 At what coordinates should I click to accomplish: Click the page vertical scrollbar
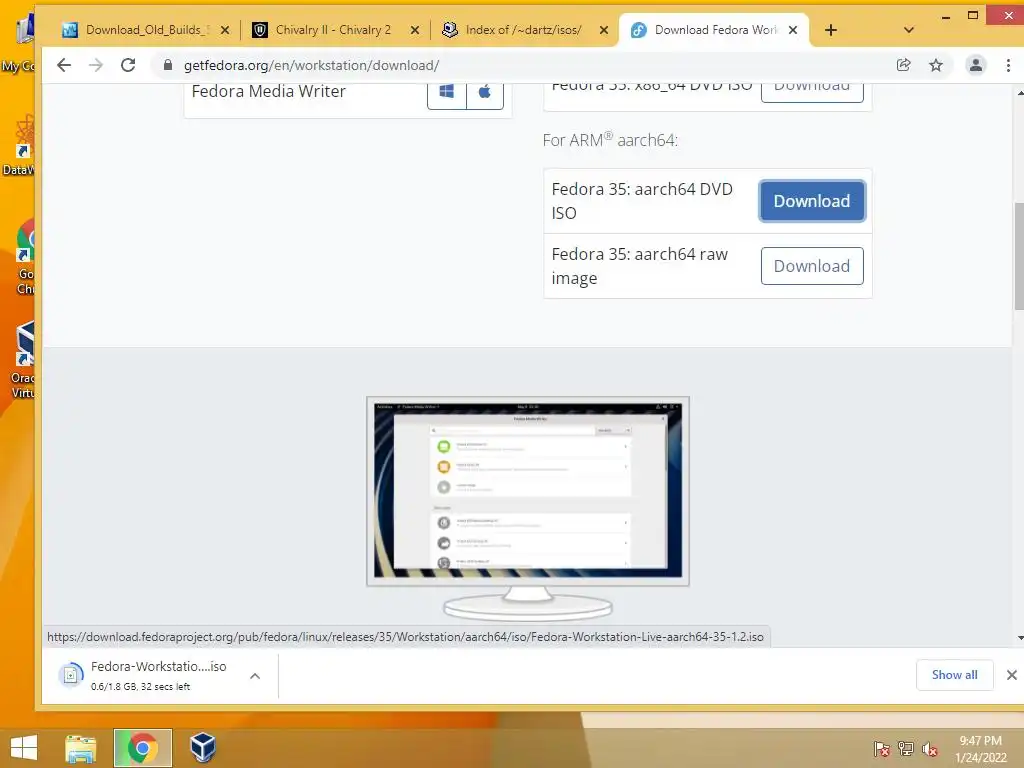click(1019, 257)
